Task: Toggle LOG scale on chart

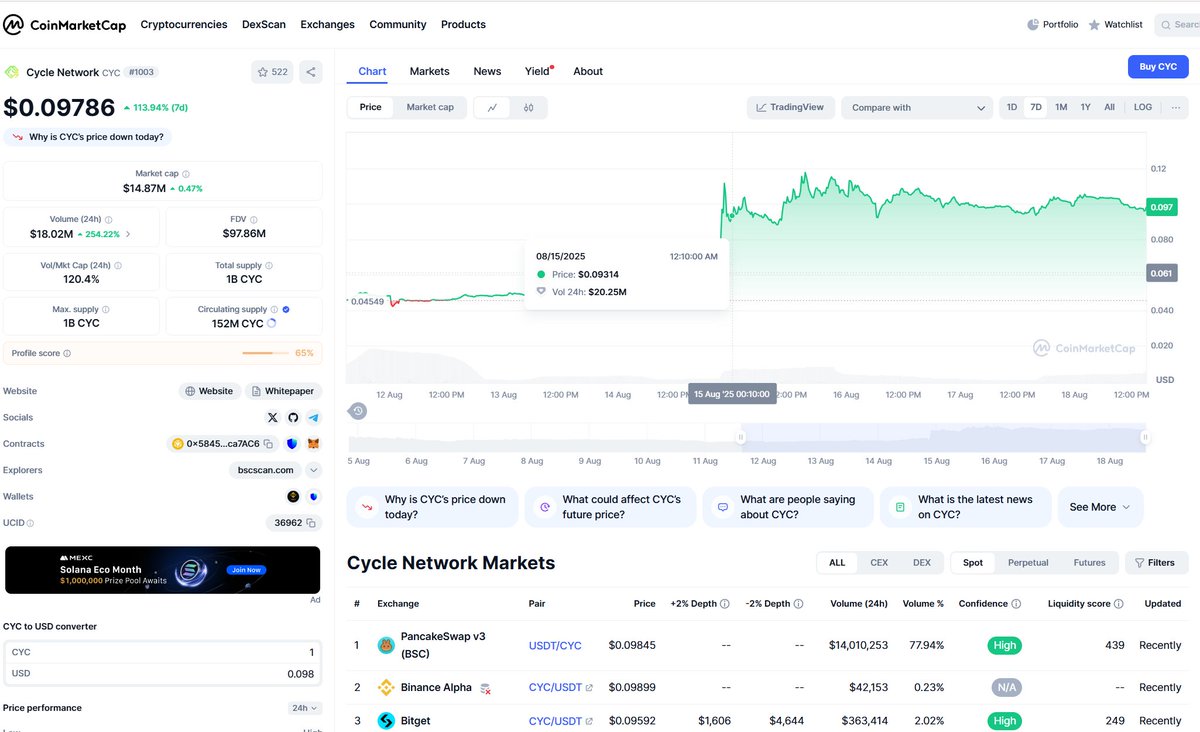Action: [1143, 107]
